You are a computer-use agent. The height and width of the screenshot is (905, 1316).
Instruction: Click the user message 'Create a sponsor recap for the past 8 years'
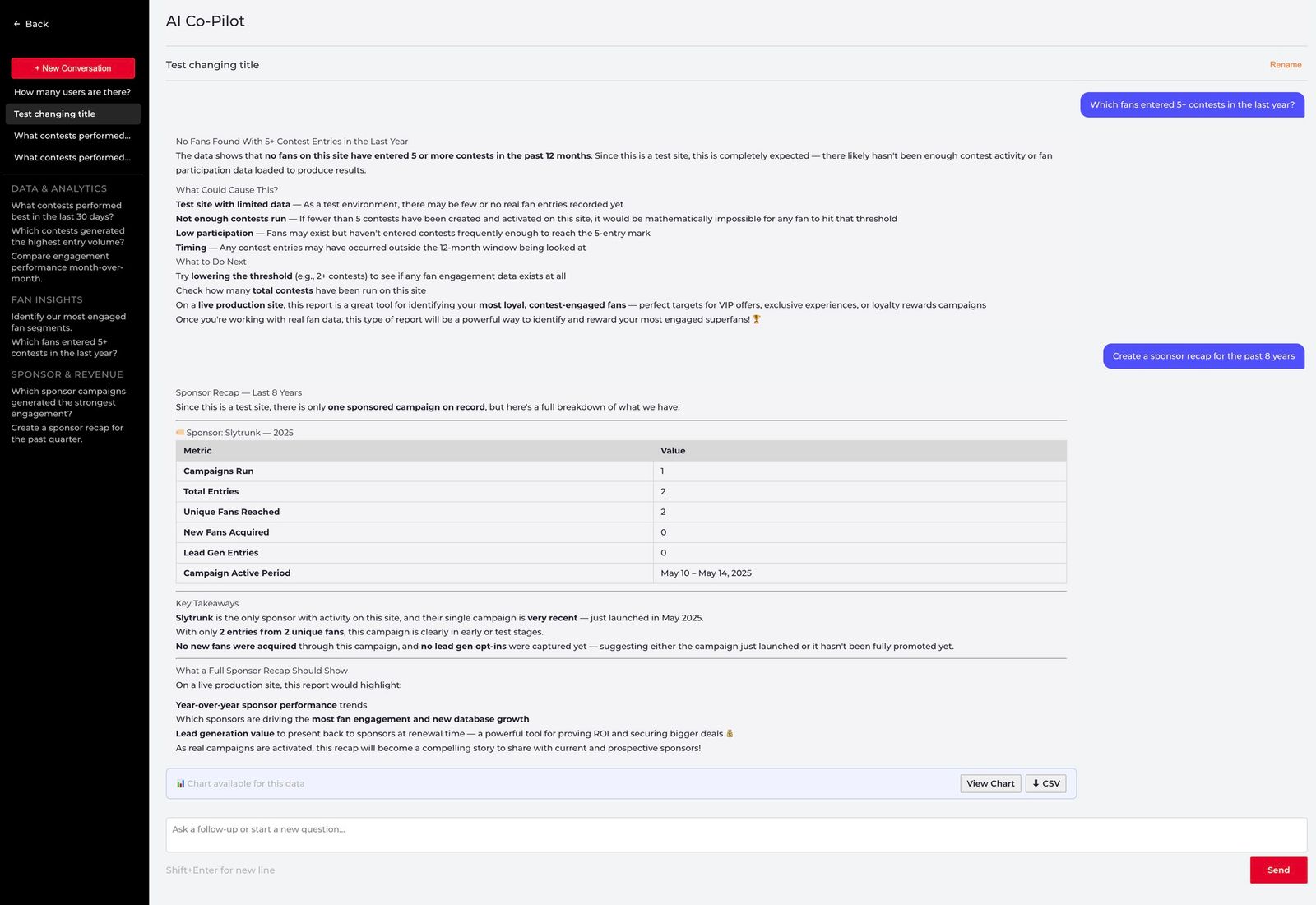coord(1203,356)
